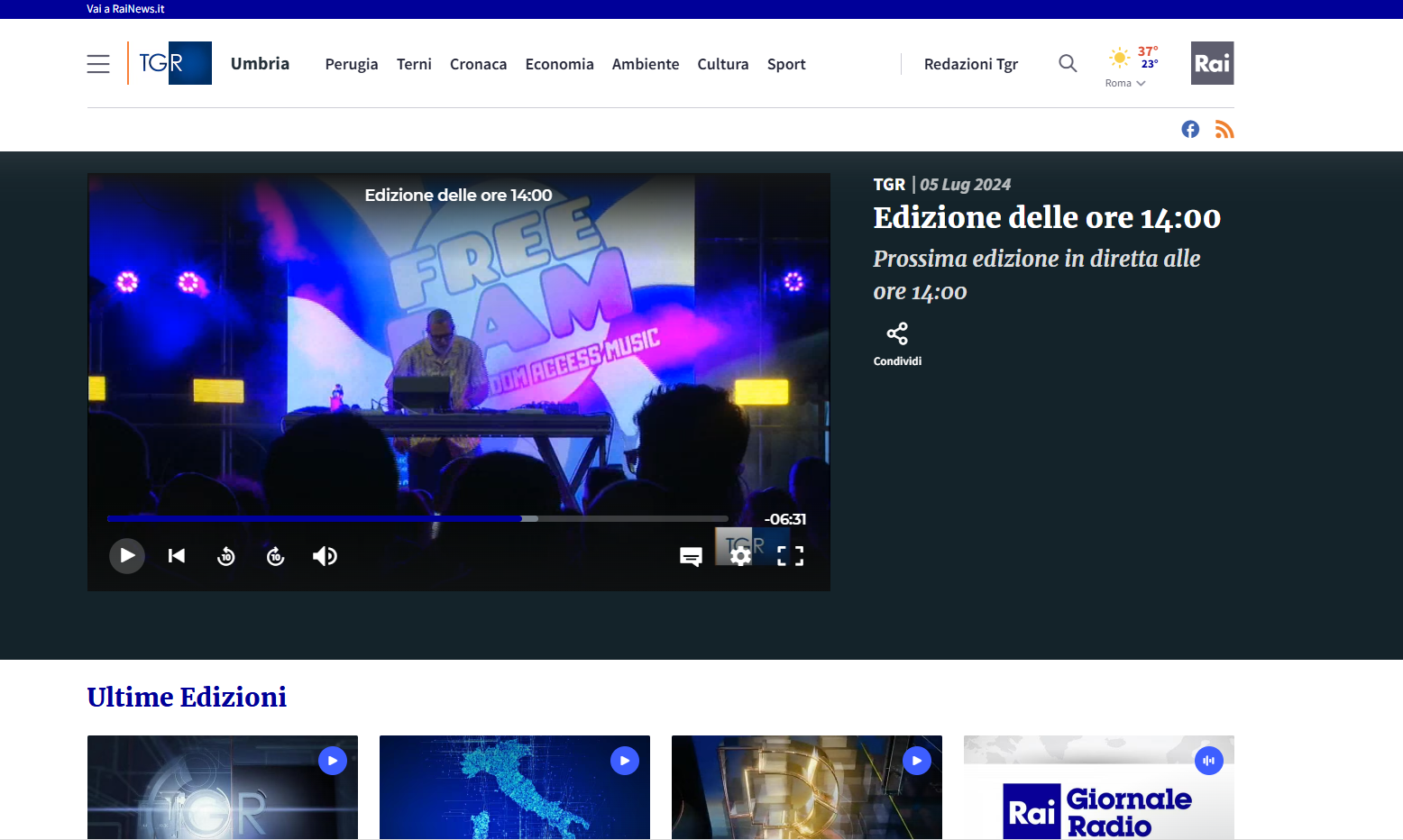Mute the video volume
This screenshot has width=1403, height=840.
point(325,556)
